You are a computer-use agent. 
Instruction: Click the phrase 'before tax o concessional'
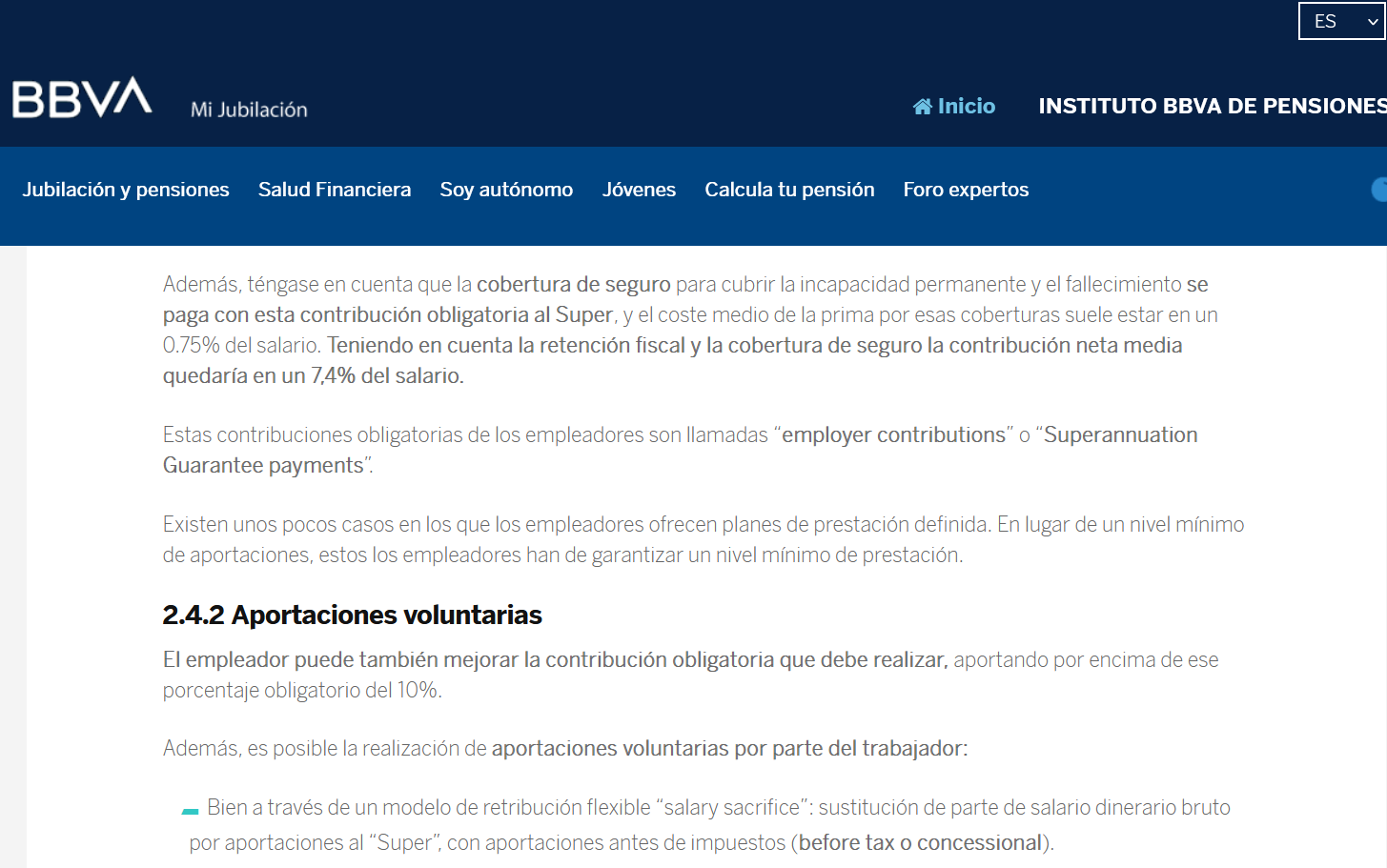(920, 842)
